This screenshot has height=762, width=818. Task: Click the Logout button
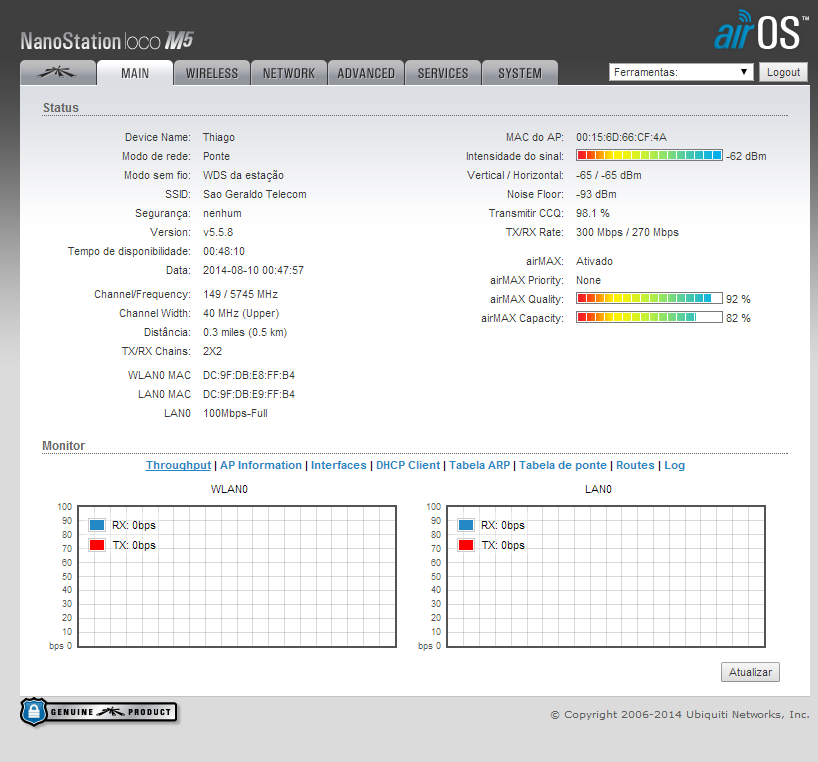pyautogui.click(x=783, y=72)
